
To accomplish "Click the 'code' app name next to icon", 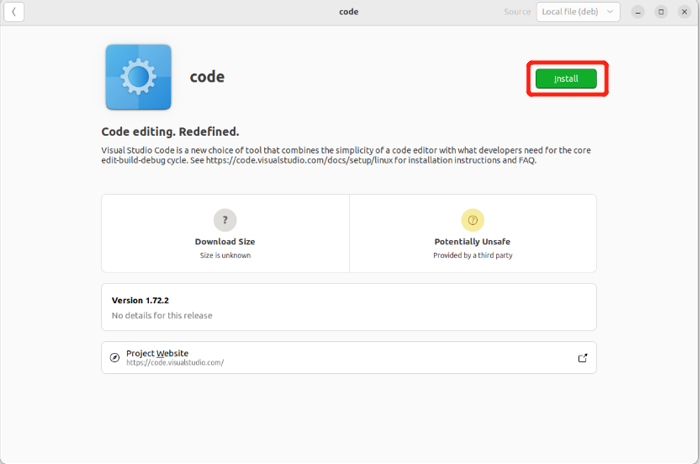I will click(207, 77).
